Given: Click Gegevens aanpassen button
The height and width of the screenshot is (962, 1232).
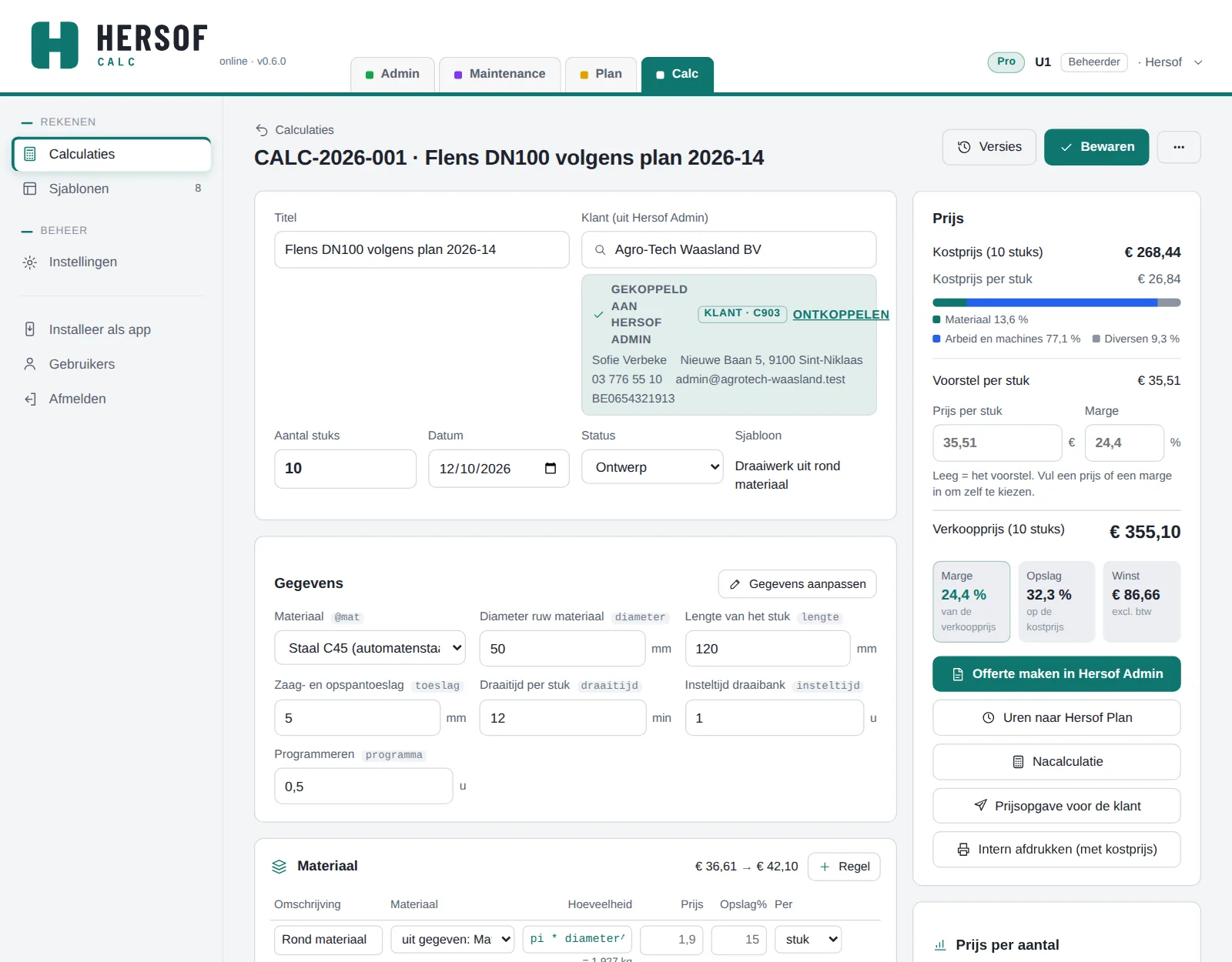Looking at the screenshot, I should (x=797, y=584).
